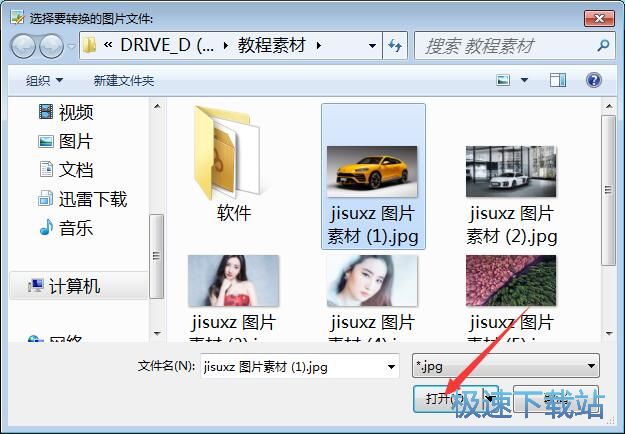This screenshot has height=434, width=625.
Task: Click the refresh button next to address bar
Action: (395, 46)
